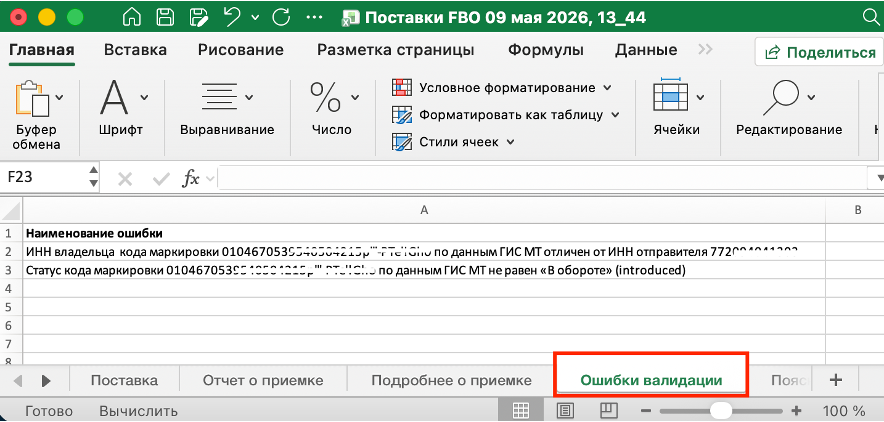
Task: Click the zoom out minus button
Action: click(x=647, y=411)
